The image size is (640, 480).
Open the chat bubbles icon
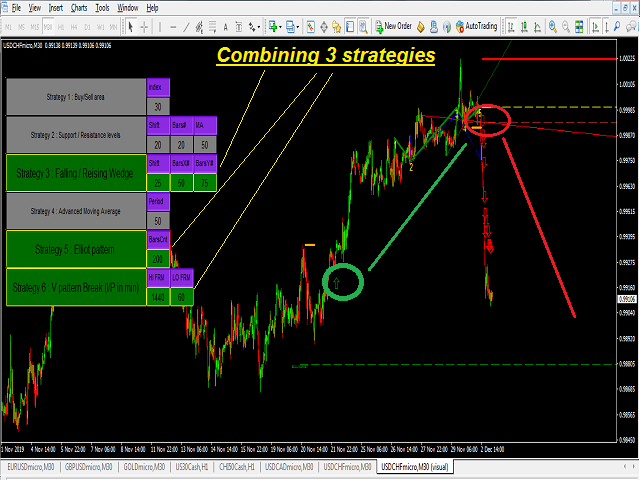pos(631,27)
